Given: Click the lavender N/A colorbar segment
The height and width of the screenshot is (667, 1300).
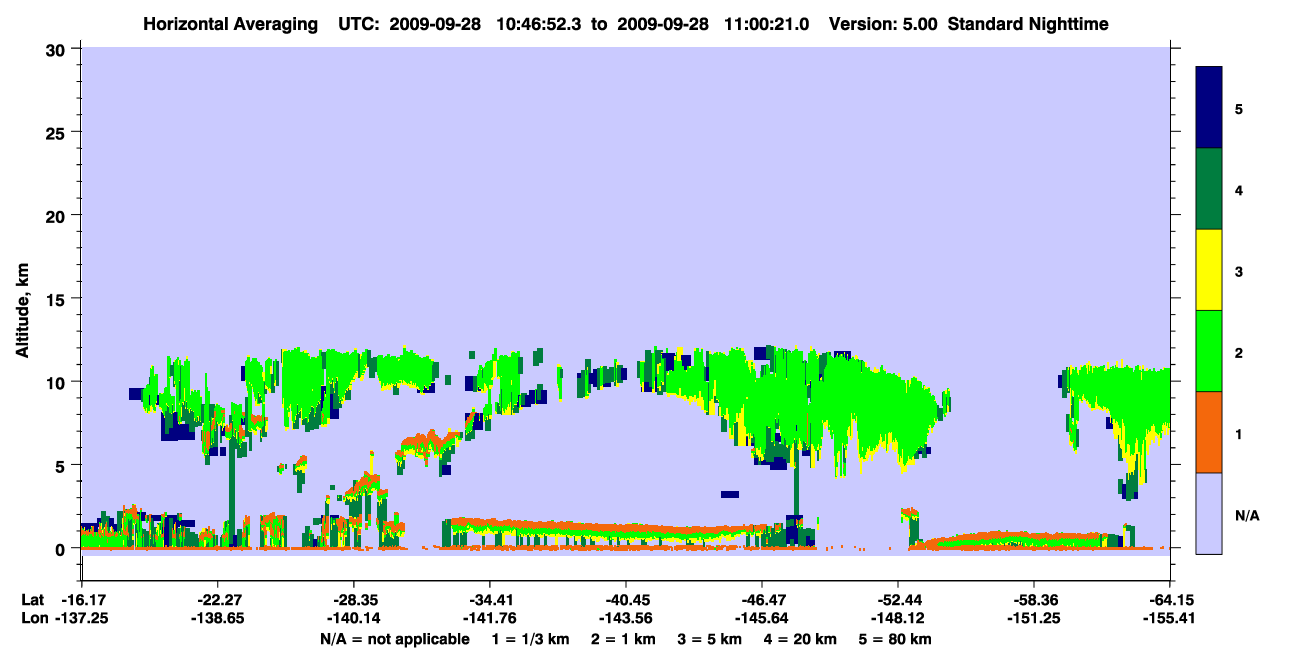Looking at the screenshot, I should pyautogui.click(x=1209, y=513).
